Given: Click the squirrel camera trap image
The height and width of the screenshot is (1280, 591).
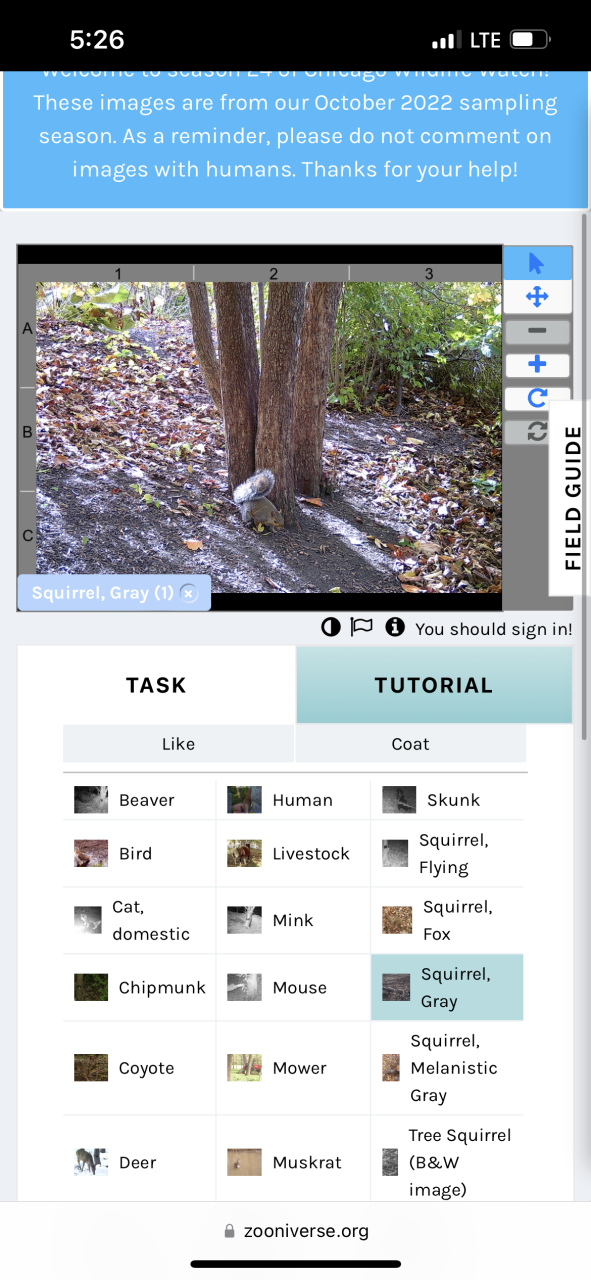Looking at the screenshot, I should (269, 437).
